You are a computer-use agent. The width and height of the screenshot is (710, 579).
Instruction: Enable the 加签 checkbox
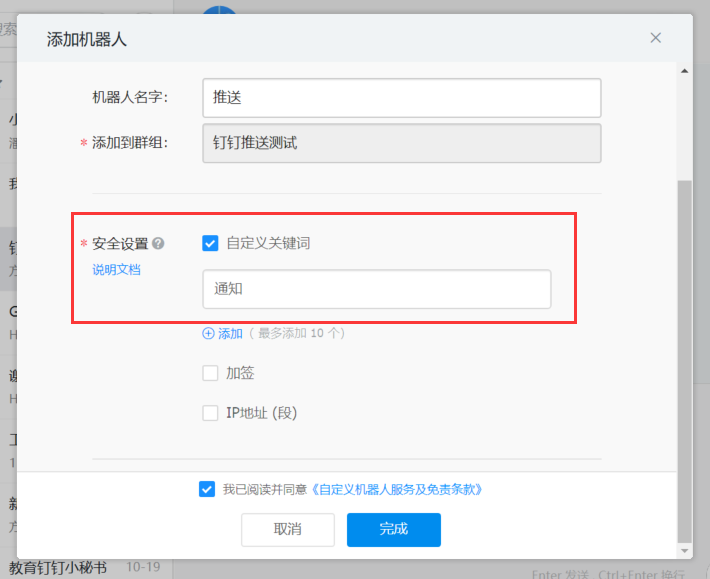[x=210, y=373]
